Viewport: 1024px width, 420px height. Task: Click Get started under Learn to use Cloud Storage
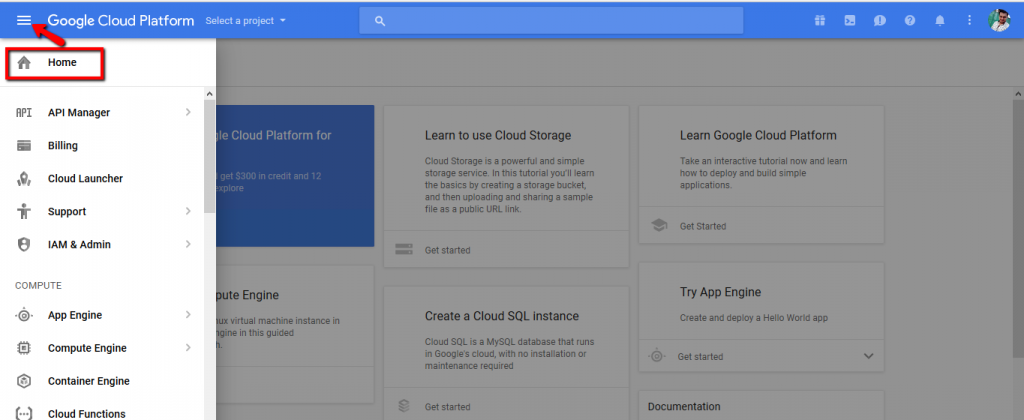click(447, 250)
